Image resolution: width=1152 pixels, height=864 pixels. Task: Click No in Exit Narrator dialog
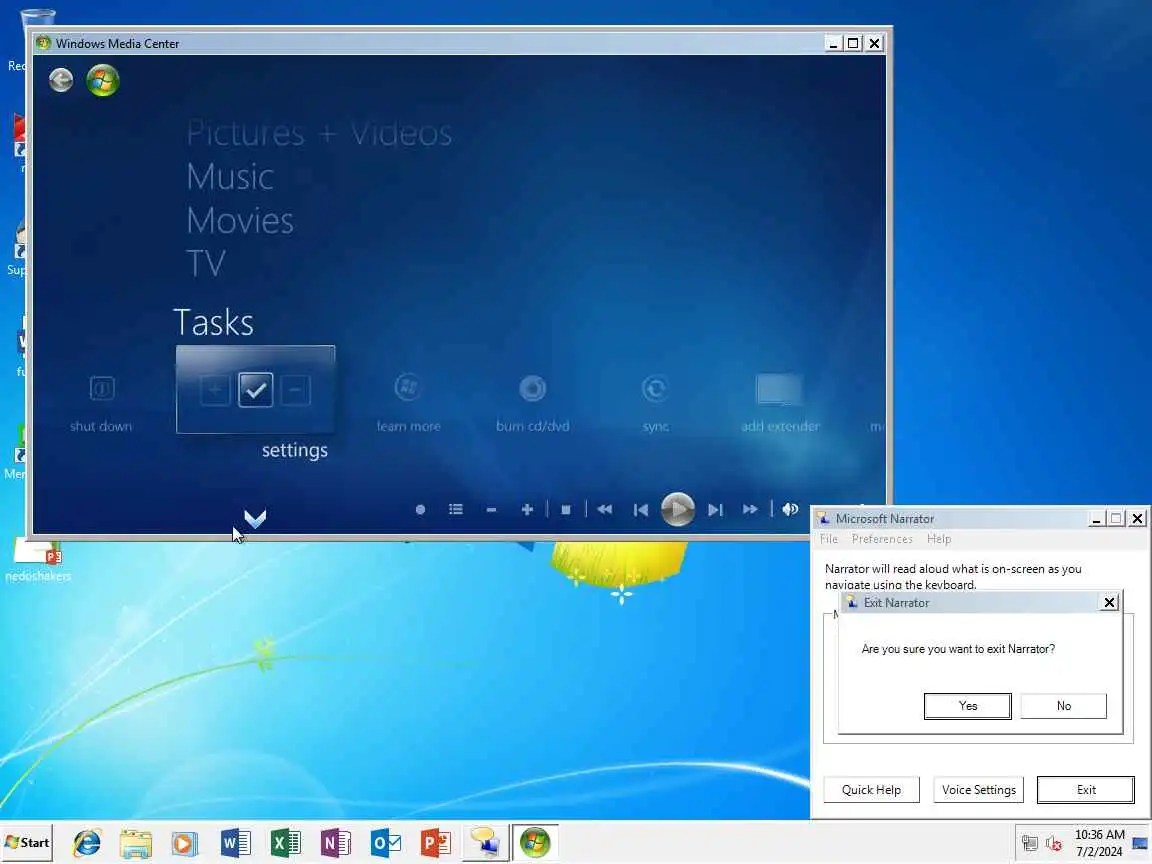[x=1064, y=706]
